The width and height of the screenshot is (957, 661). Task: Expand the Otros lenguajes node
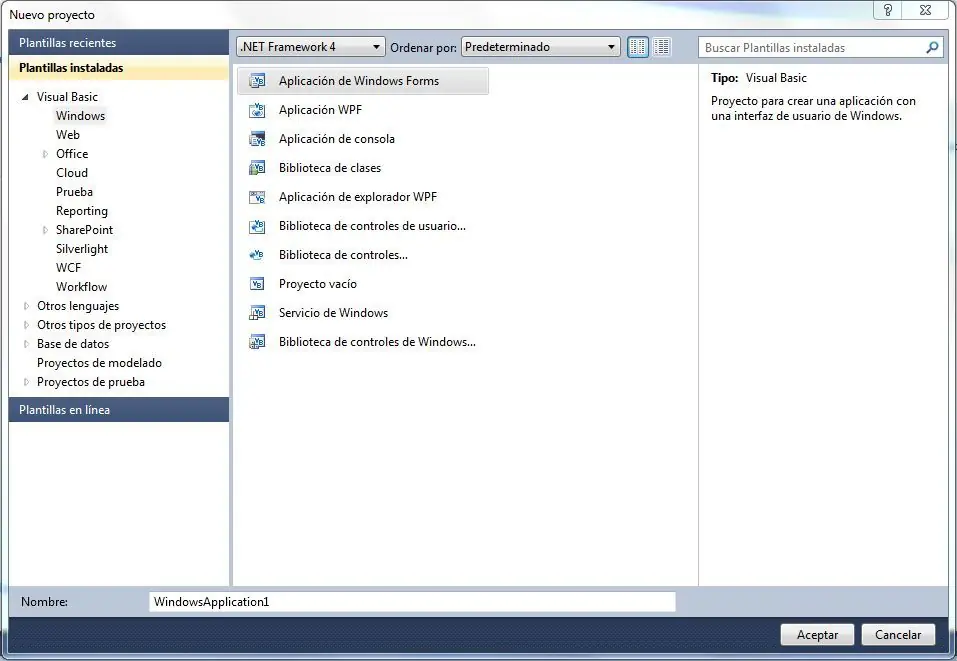(26, 306)
